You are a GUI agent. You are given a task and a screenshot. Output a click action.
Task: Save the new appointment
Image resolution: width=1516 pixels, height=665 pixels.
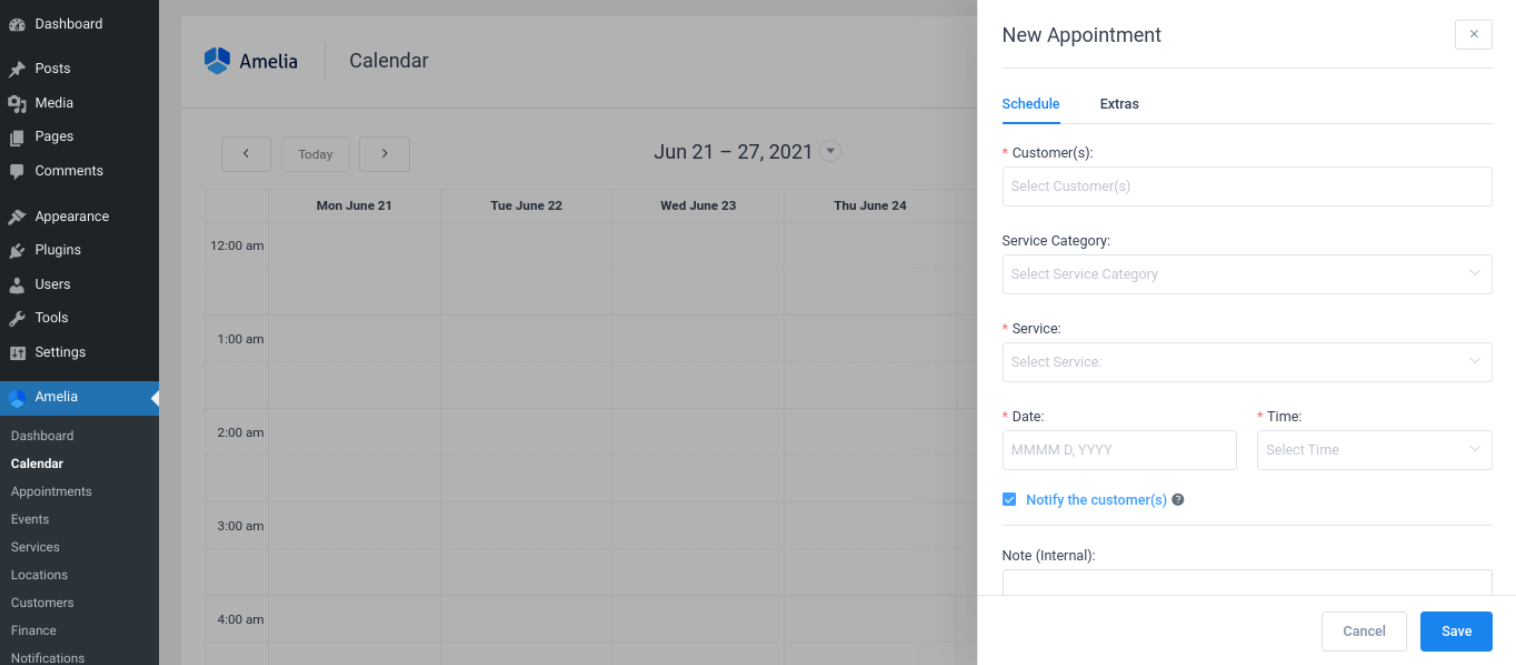pyautogui.click(x=1455, y=631)
